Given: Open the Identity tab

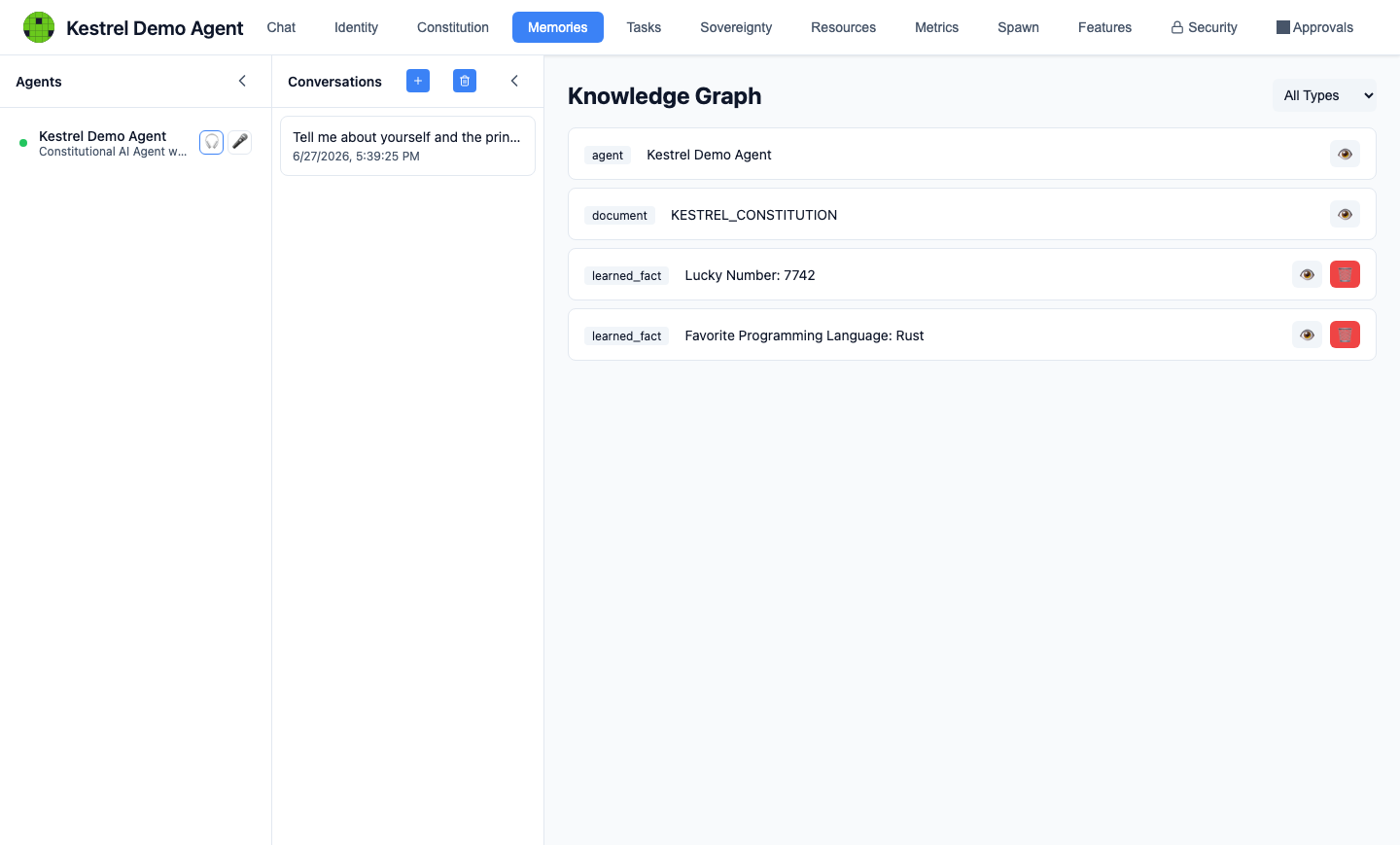Looking at the screenshot, I should [356, 27].
